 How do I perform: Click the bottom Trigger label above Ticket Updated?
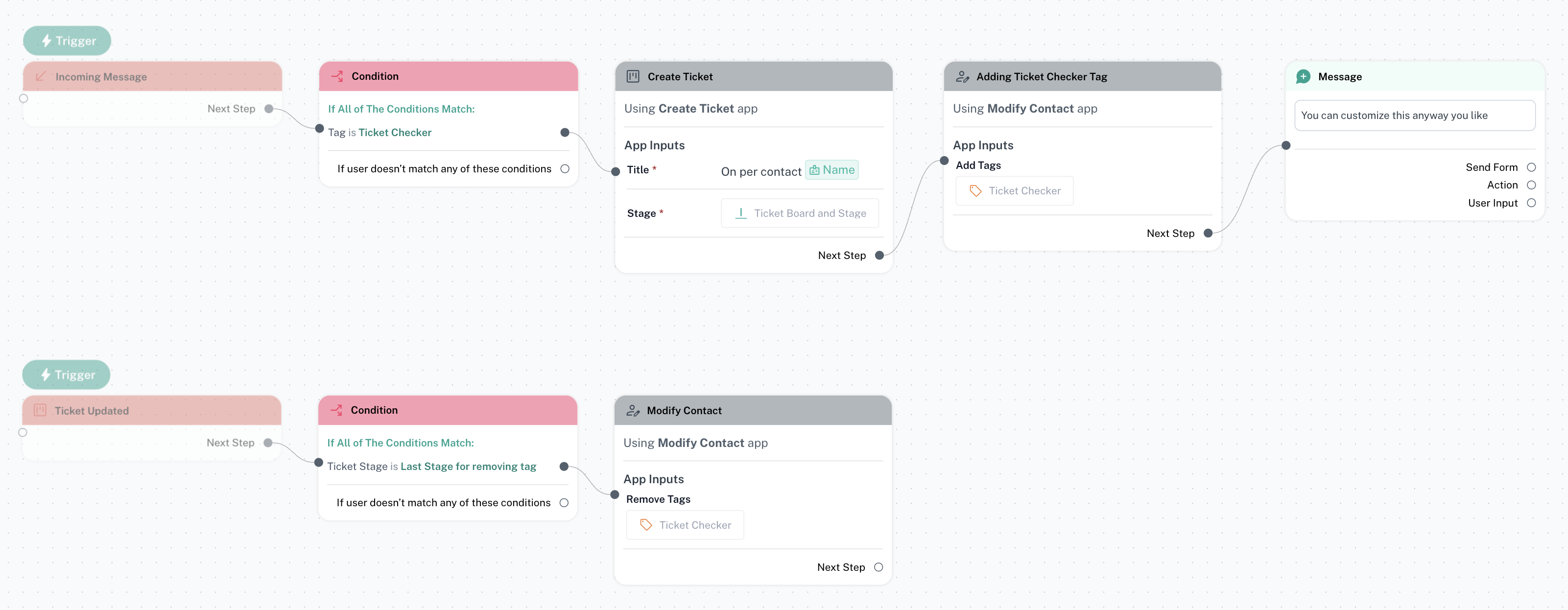[x=67, y=375]
